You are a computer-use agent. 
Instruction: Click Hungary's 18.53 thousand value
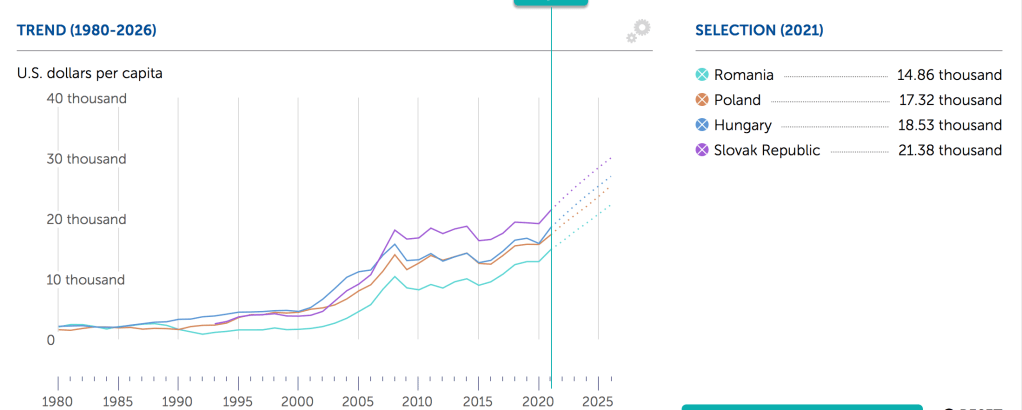[949, 125]
